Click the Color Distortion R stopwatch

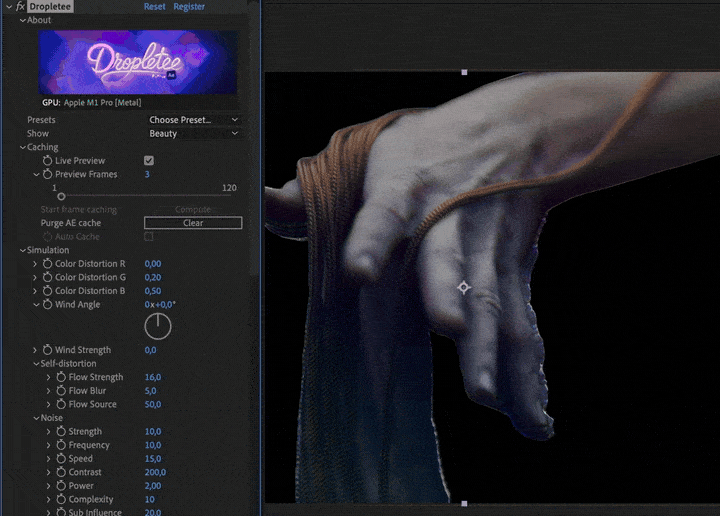point(47,264)
